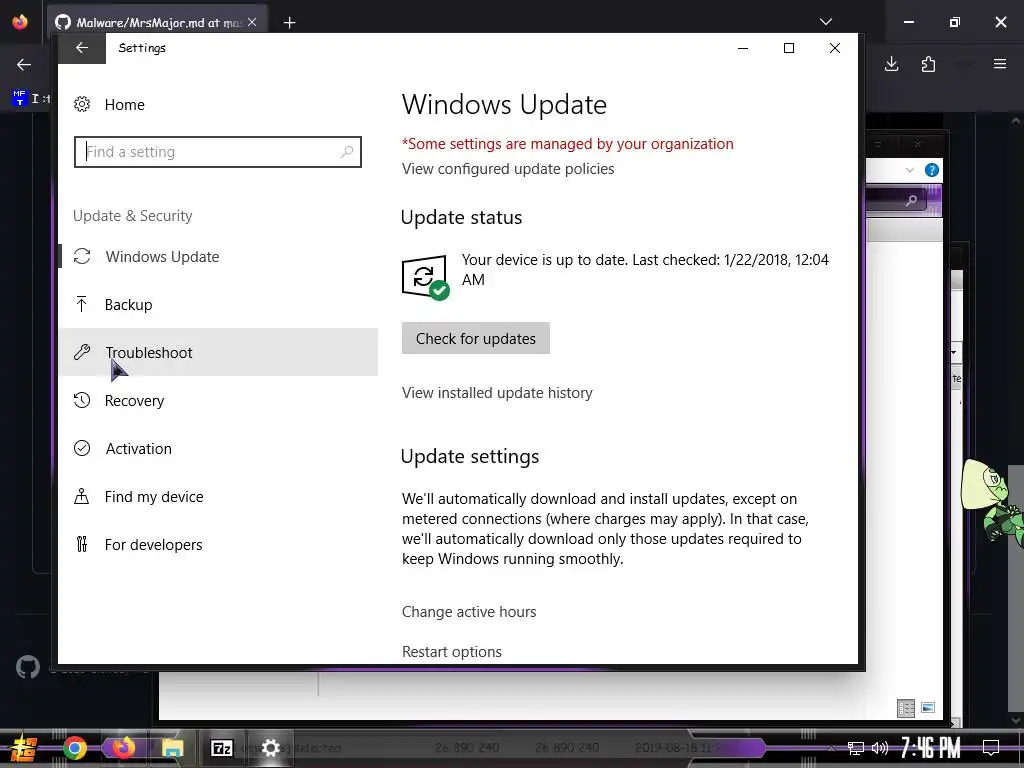Open Restart options link
The image size is (1024, 768).
pos(452,652)
